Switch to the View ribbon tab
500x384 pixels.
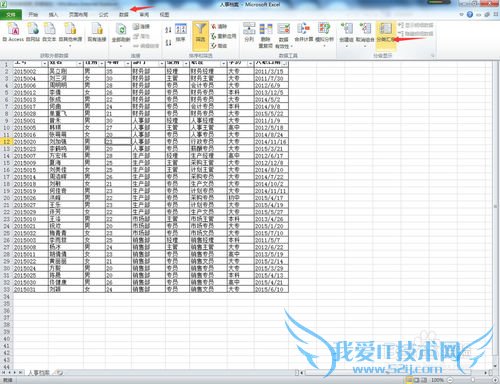click(164, 15)
